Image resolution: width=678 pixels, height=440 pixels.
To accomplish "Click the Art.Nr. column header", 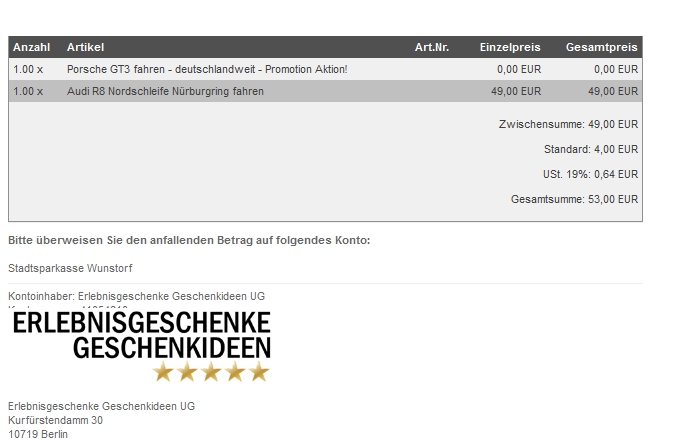I will pyautogui.click(x=432, y=47).
